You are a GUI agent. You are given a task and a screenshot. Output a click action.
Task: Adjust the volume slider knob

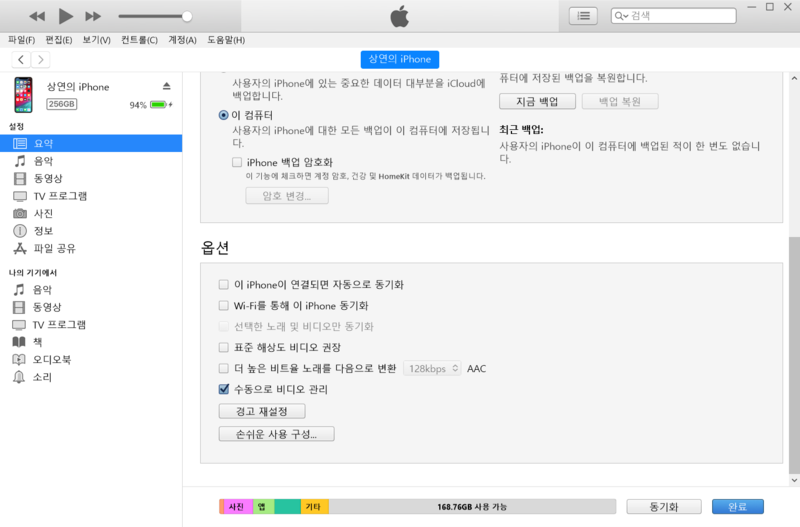point(187,16)
